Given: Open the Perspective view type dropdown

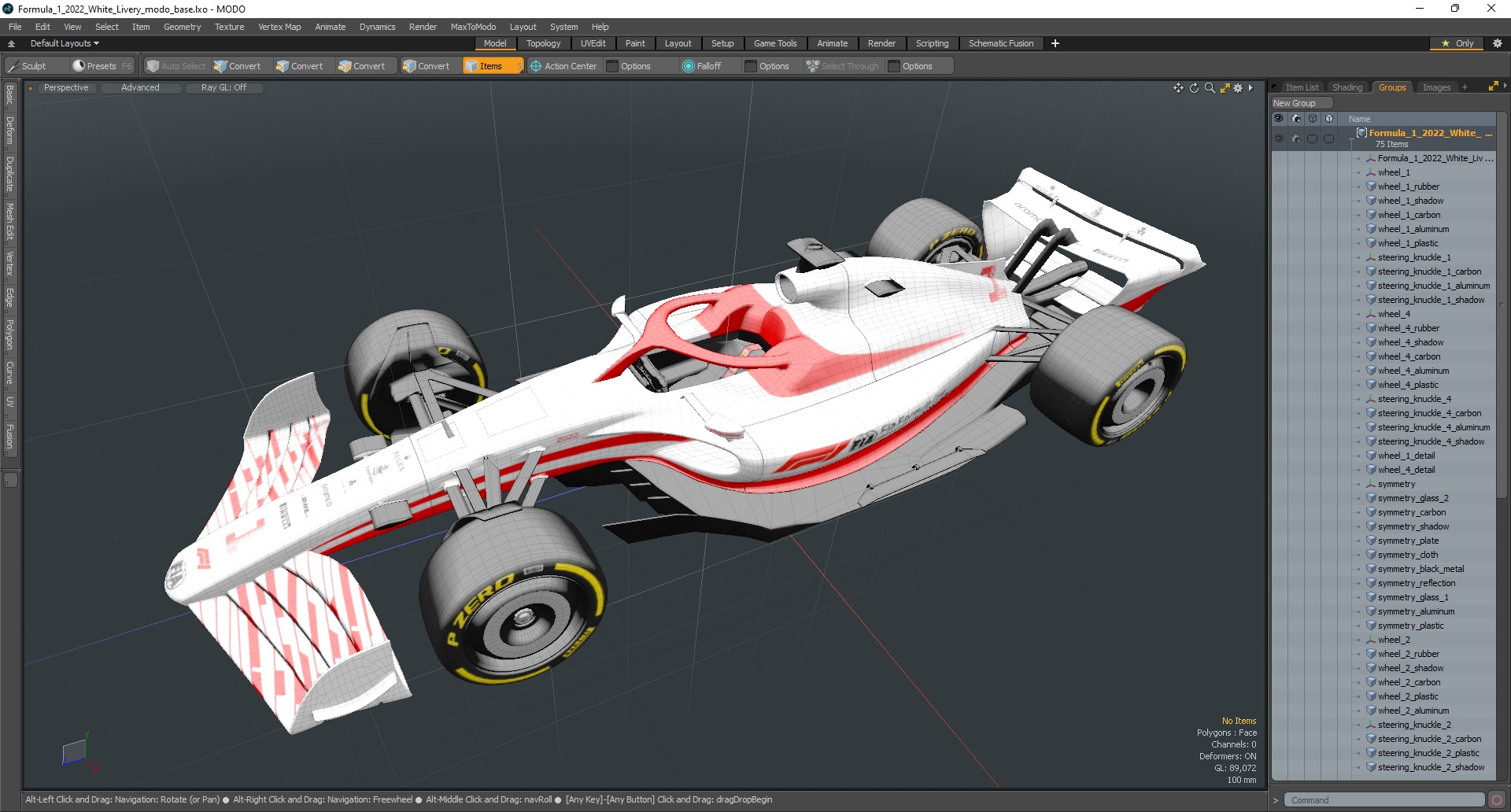Looking at the screenshot, I should 66,88.
